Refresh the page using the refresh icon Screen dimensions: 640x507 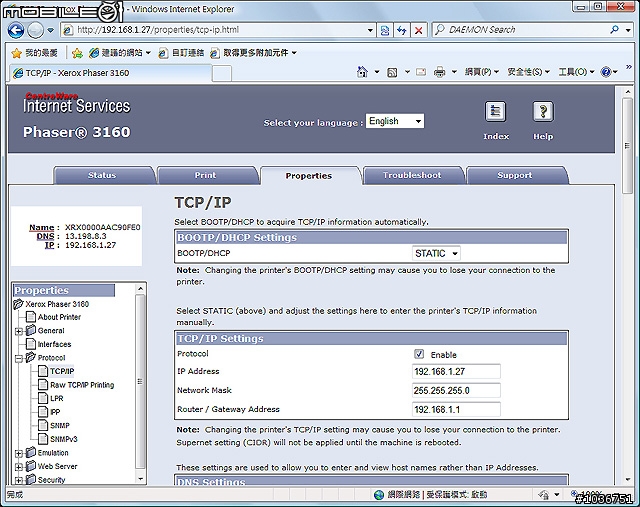(x=402, y=30)
